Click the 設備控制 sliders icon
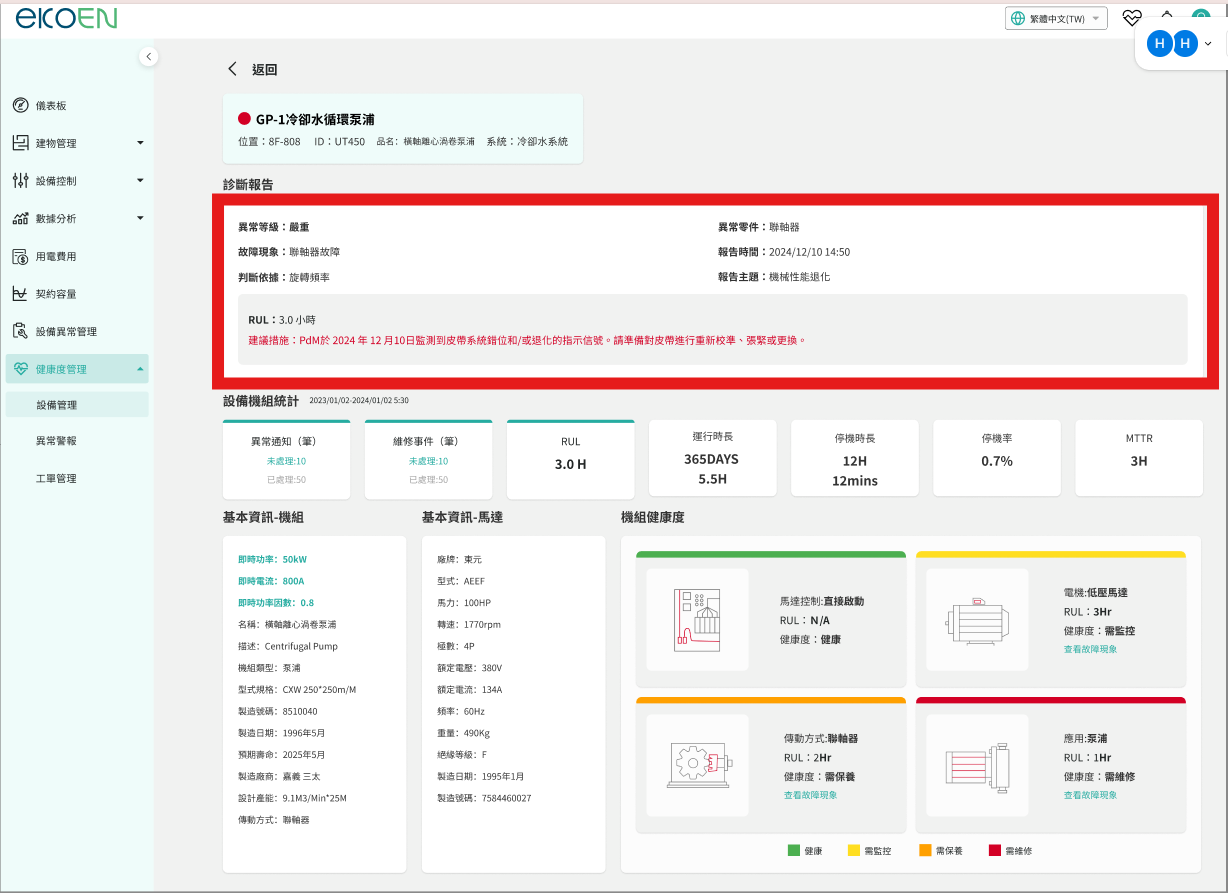 click(20, 181)
